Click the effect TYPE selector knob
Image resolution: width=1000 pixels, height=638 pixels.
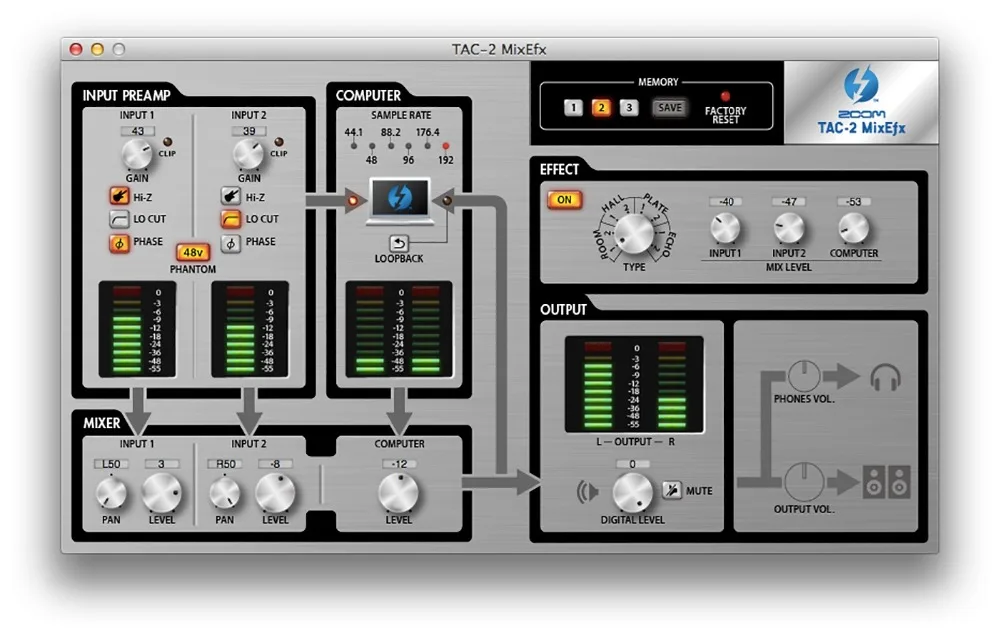[x=633, y=233]
